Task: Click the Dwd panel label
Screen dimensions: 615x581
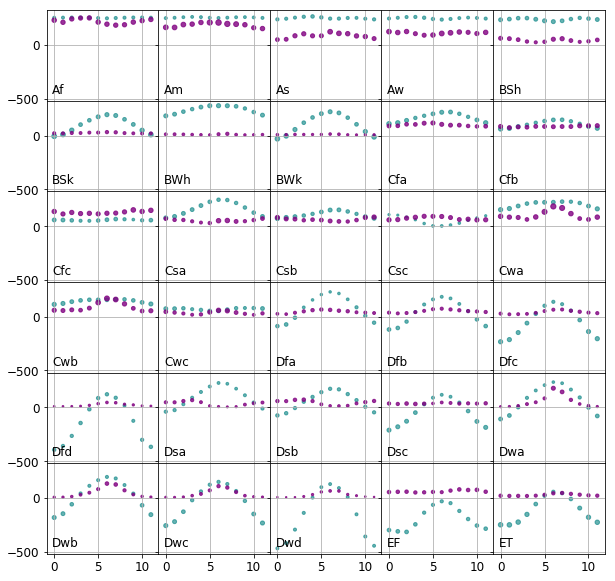Action: [289, 543]
